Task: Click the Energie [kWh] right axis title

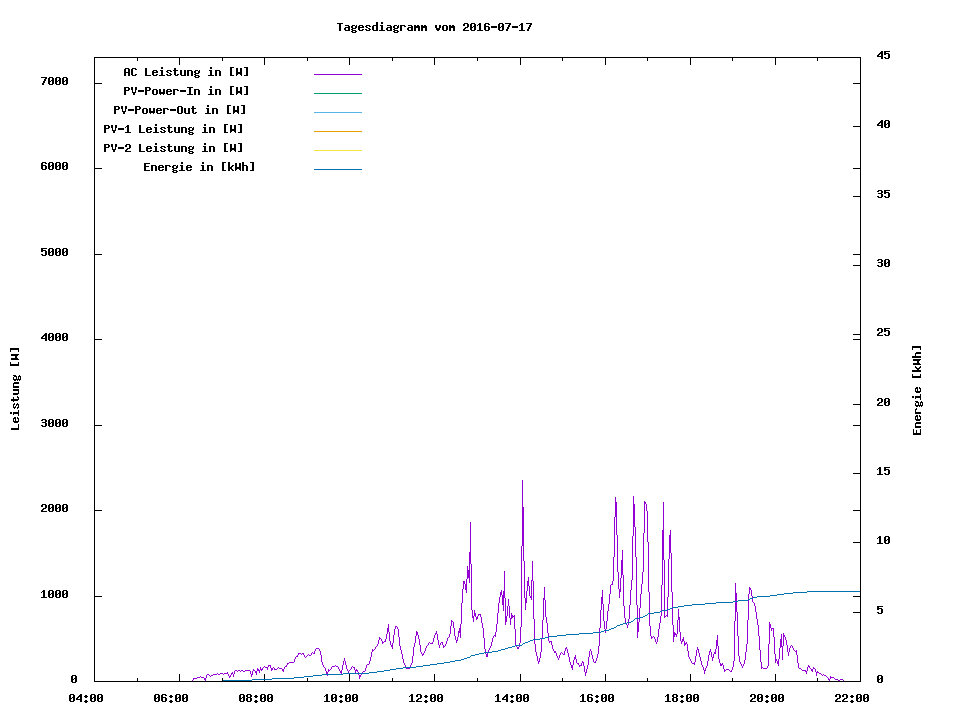Action: click(917, 390)
